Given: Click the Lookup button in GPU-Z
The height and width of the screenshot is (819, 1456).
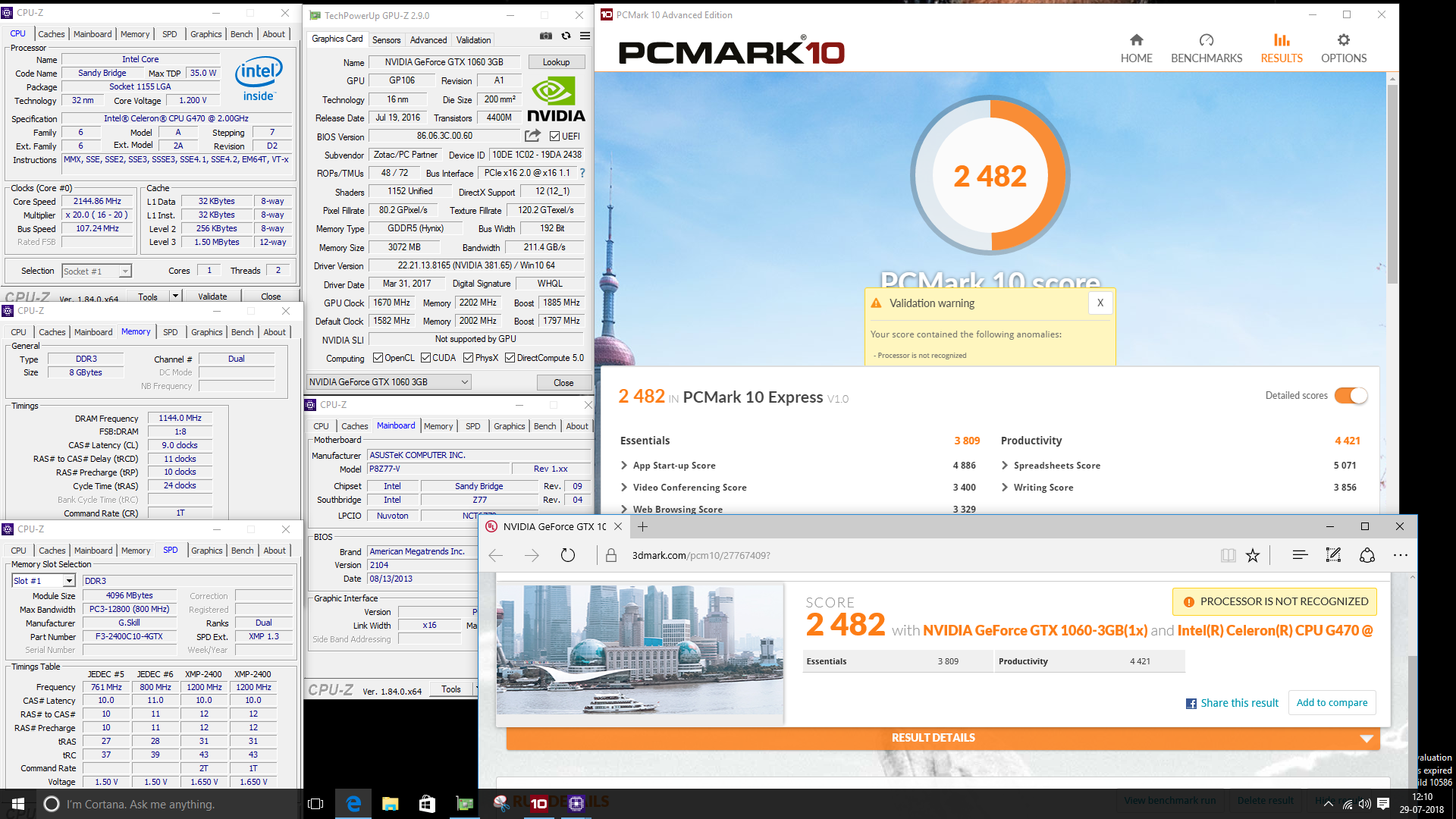Looking at the screenshot, I should [556, 62].
